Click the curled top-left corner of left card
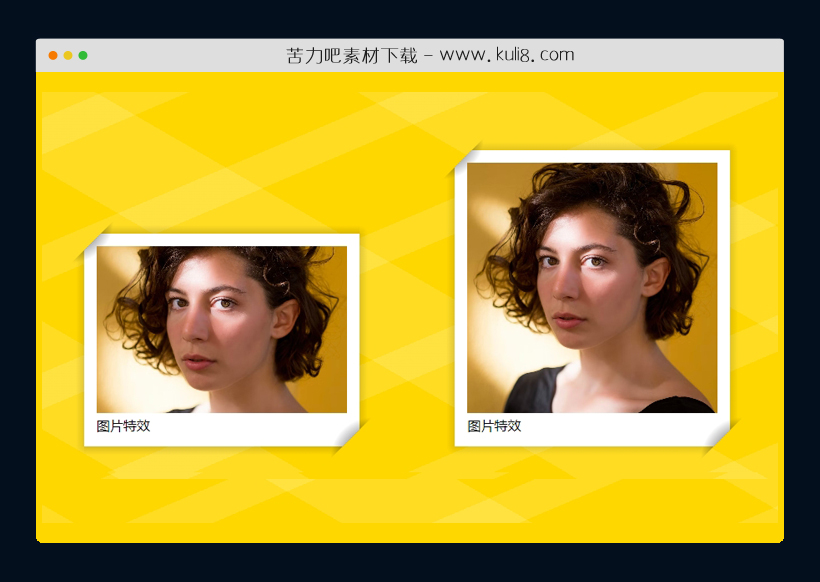This screenshot has width=820, height=582. 92,243
